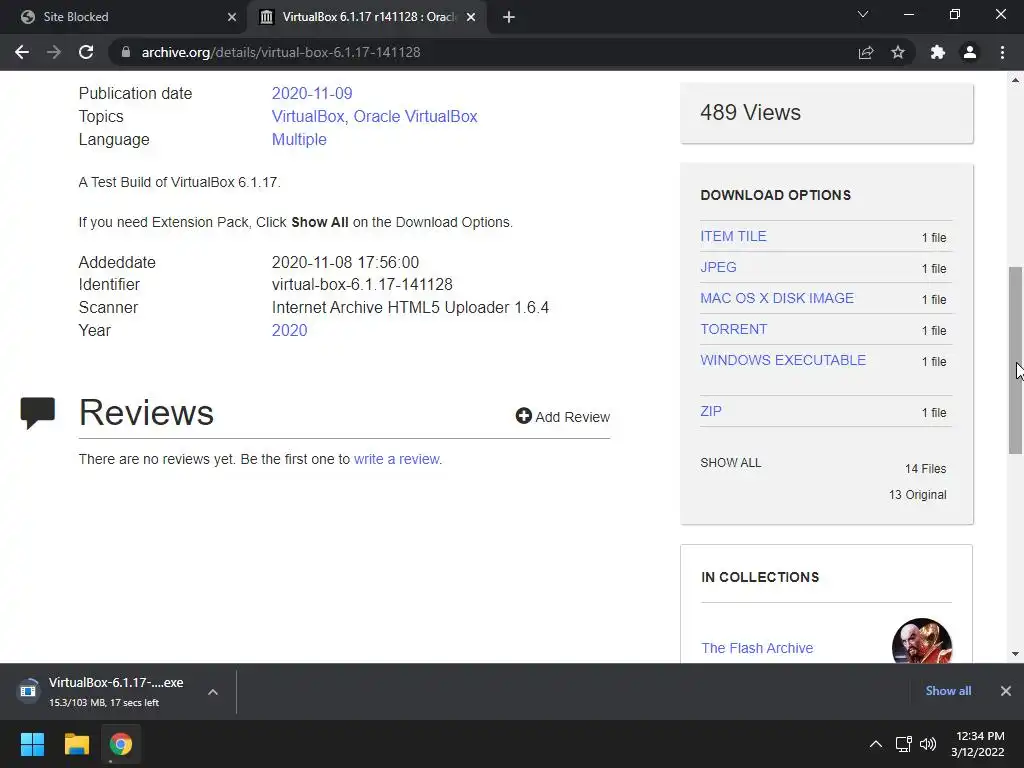1024x768 pixels.
Task: Download the WINDOWS EXECUTABLE option
Action: [783, 360]
